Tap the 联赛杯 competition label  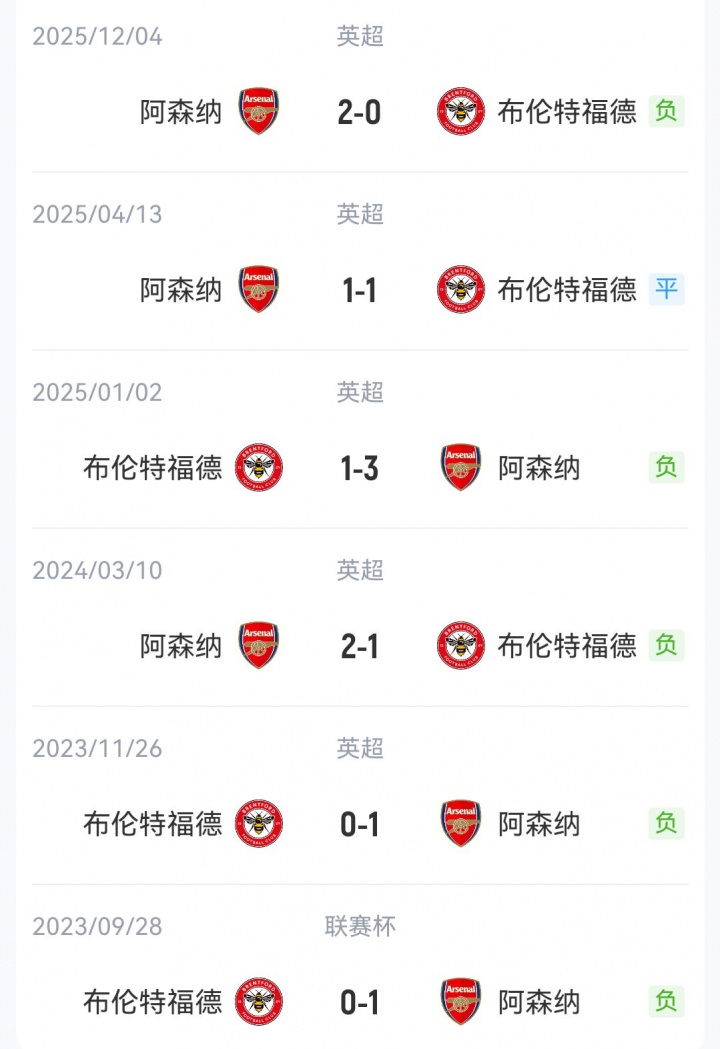(360, 926)
